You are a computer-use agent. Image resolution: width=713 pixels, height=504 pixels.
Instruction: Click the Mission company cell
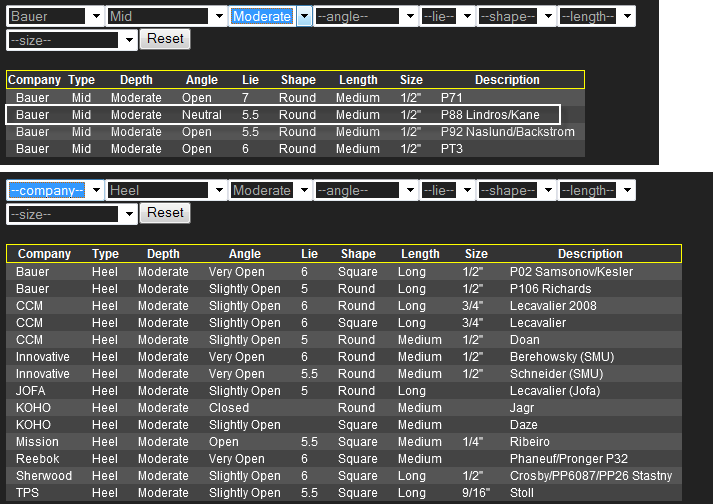click(37, 442)
